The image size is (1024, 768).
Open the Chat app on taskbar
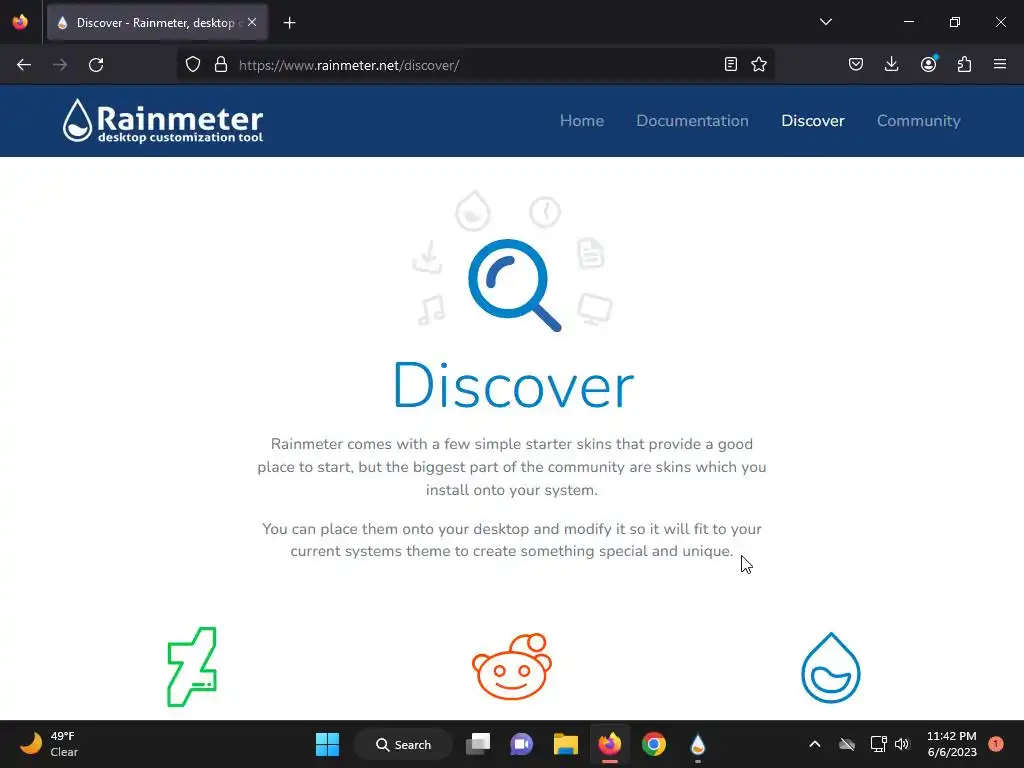521,744
